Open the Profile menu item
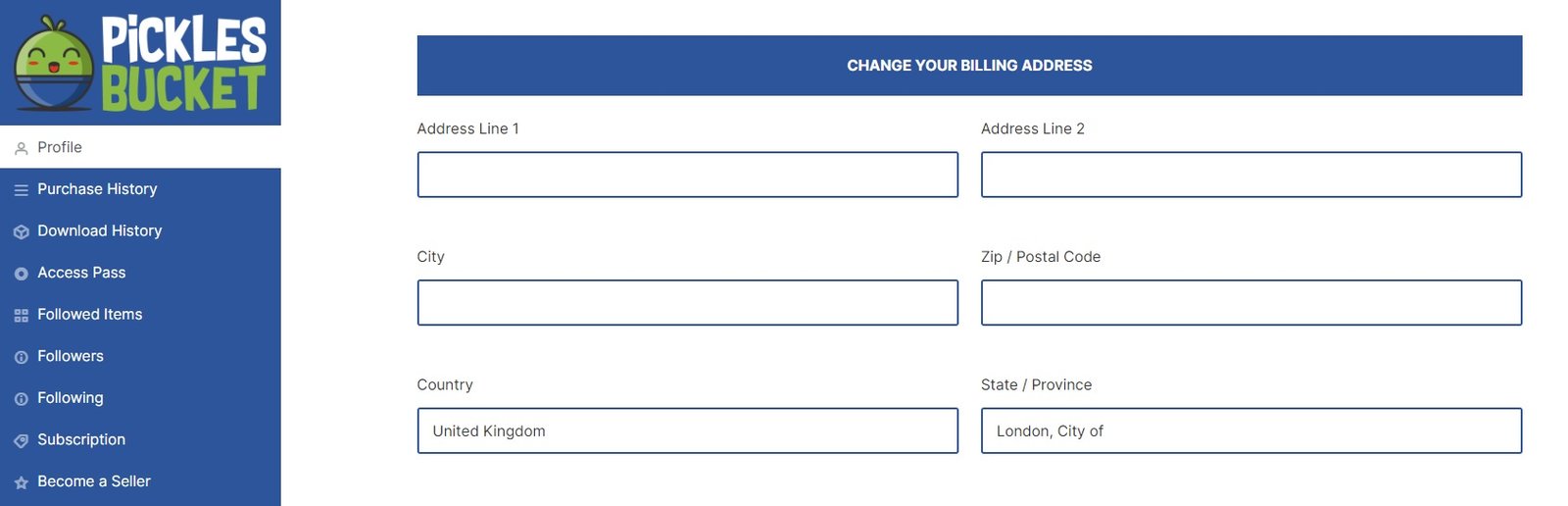This screenshot has width=1568, height=506. click(60, 147)
